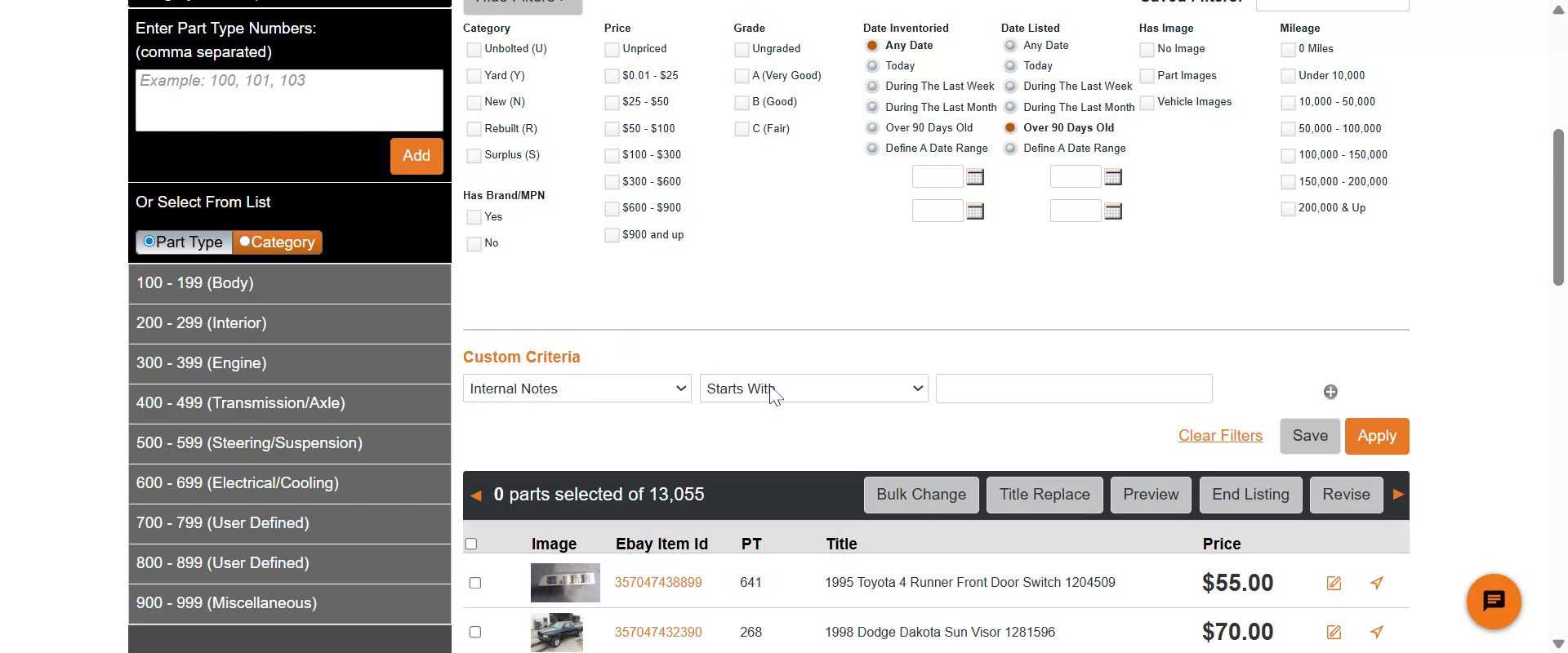Image resolution: width=1568 pixels, height=653 pixels.
Task: Click edit icon for $55.00 Toyota part
Action: [1334, 583]
